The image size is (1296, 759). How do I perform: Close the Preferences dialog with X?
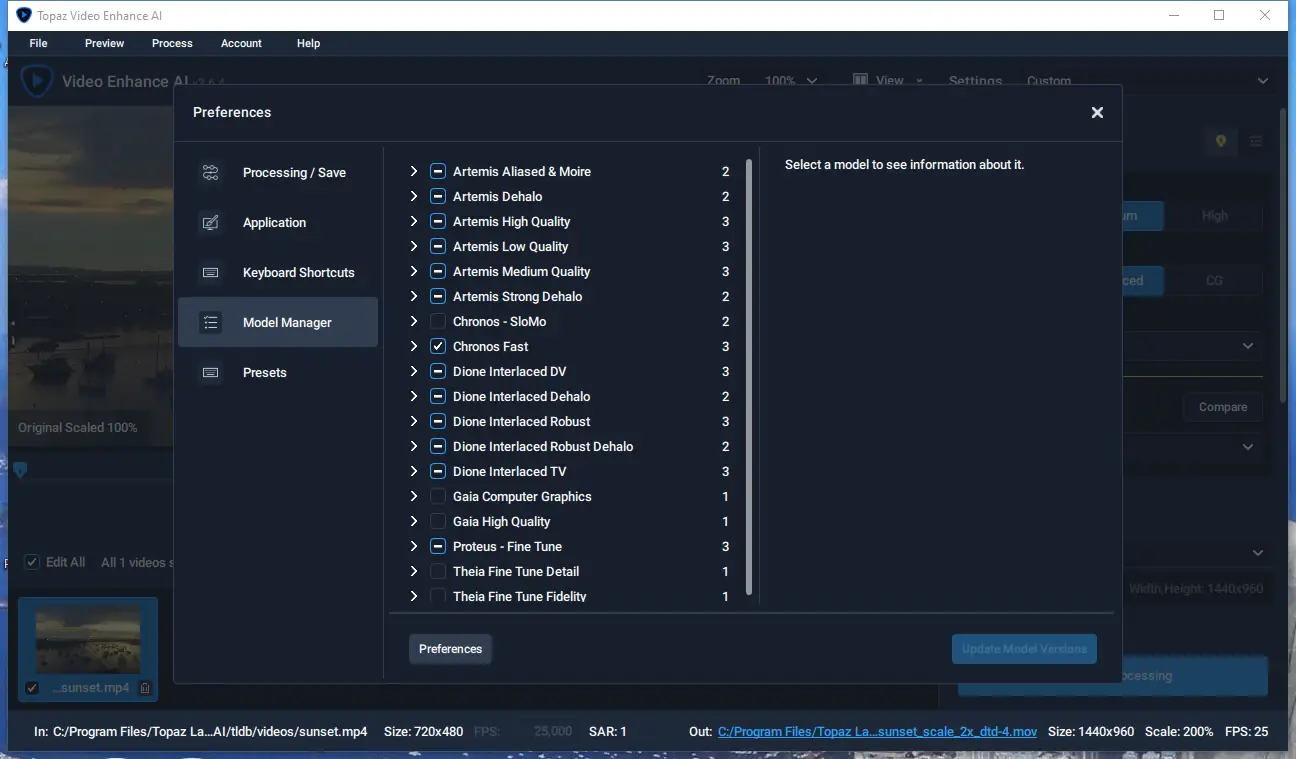[1097, 112]
